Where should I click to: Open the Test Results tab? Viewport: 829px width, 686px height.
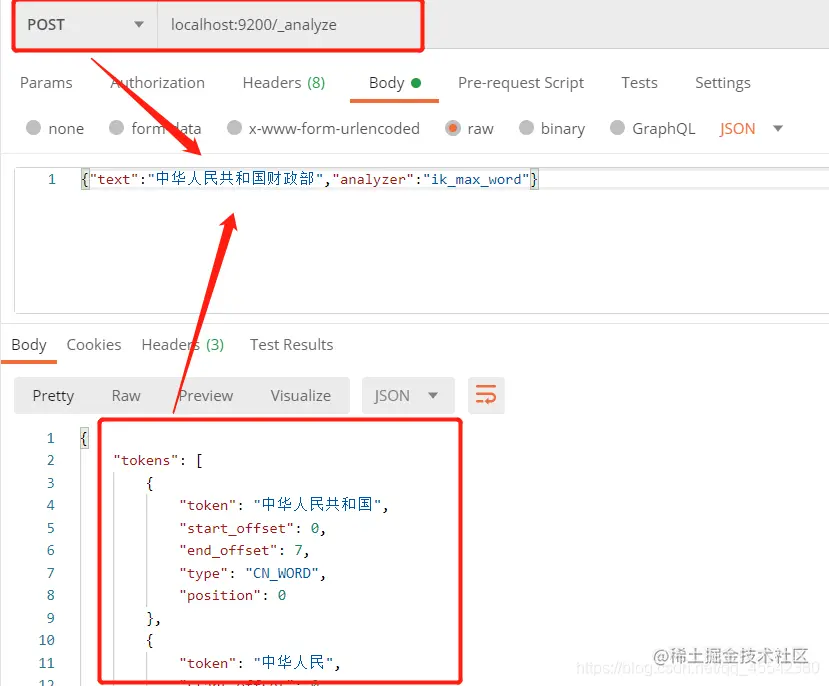tap(291, 345)
